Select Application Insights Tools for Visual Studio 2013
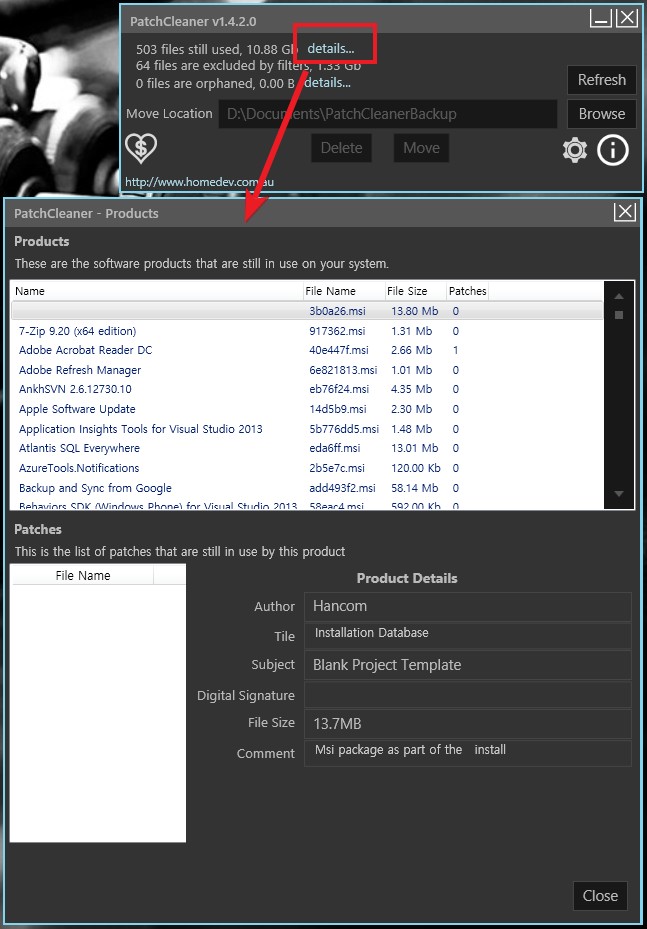Screen dimensions: 647x929 click(x=307, y=428)
